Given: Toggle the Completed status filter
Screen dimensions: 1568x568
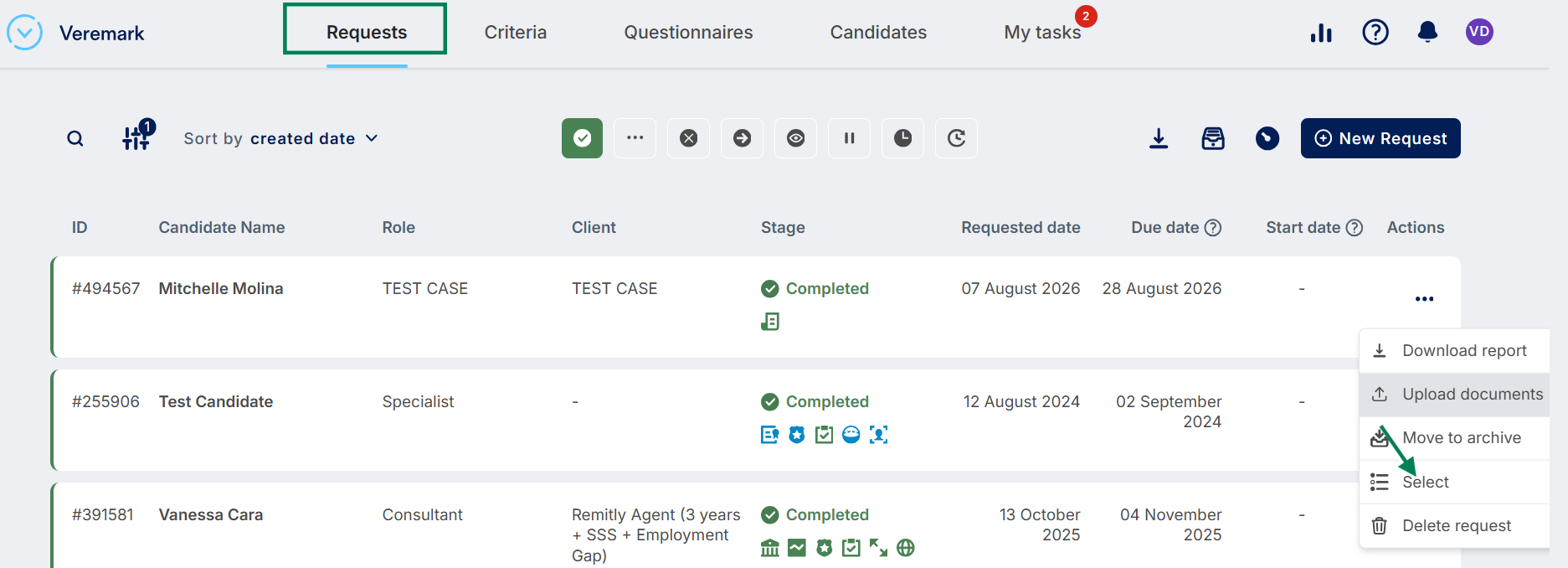Looking at the screenshot, I should (x=582, y=138).
